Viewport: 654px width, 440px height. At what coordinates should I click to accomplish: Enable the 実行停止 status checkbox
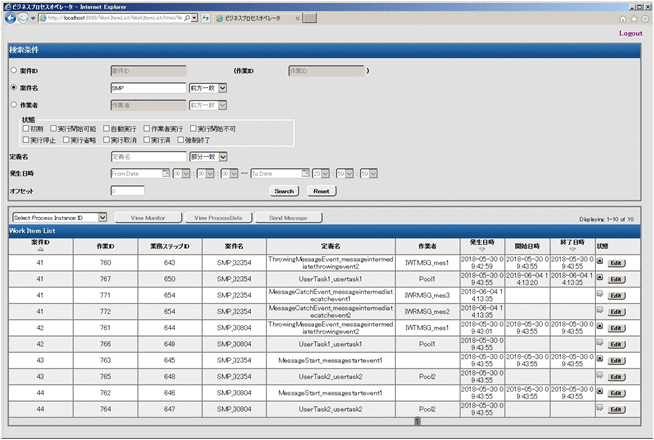click(x=24, y=140)
